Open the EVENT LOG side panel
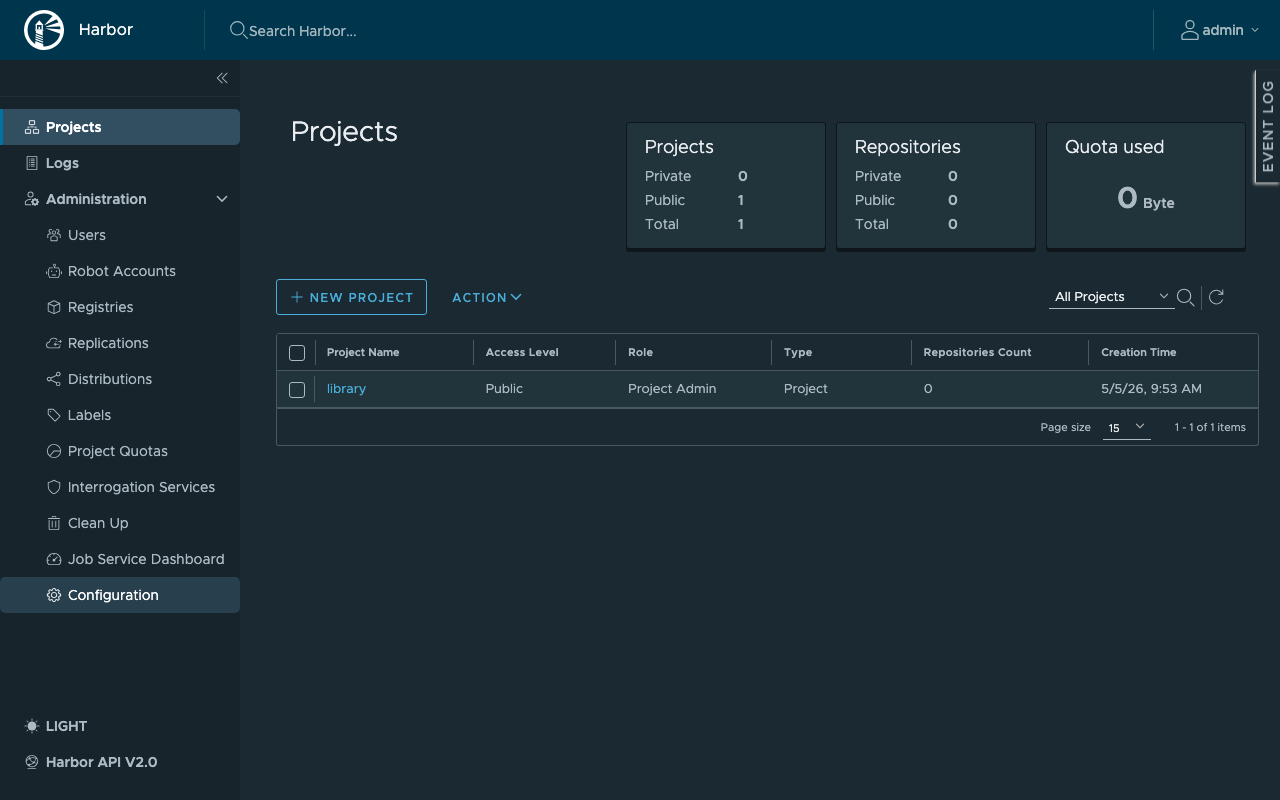 pyautogui.click(x=1267, y=127)
